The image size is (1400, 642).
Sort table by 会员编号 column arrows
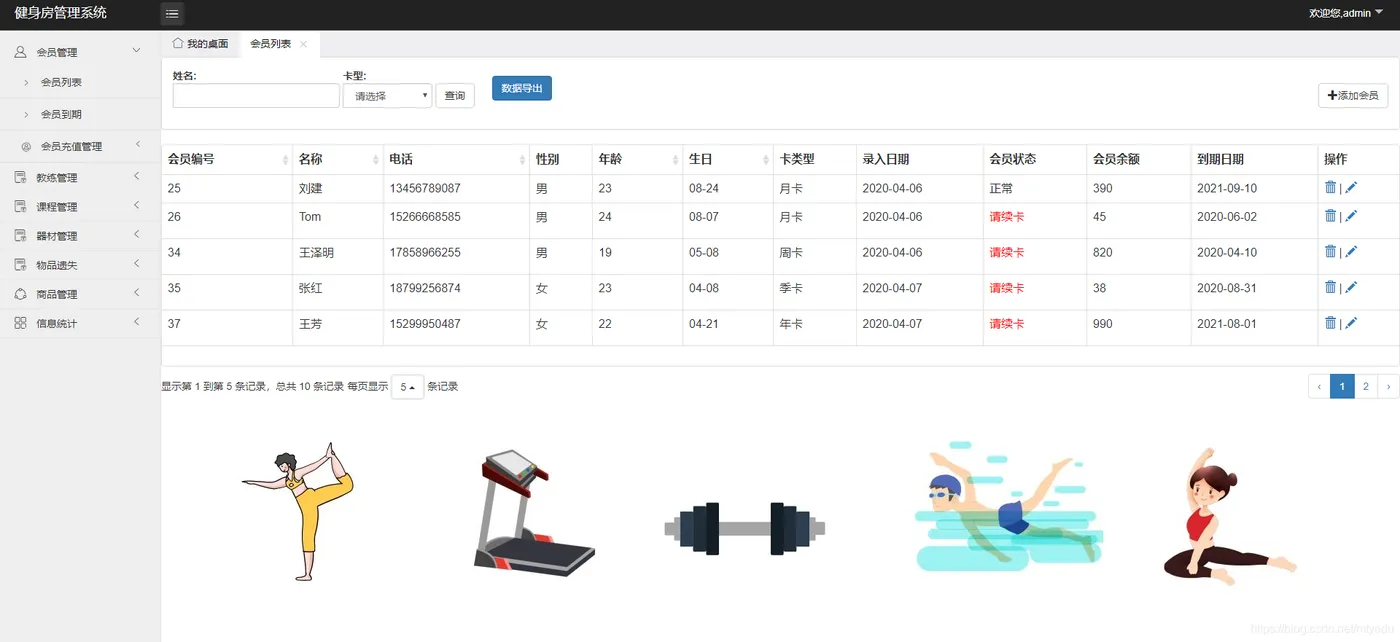pos(284,160)
